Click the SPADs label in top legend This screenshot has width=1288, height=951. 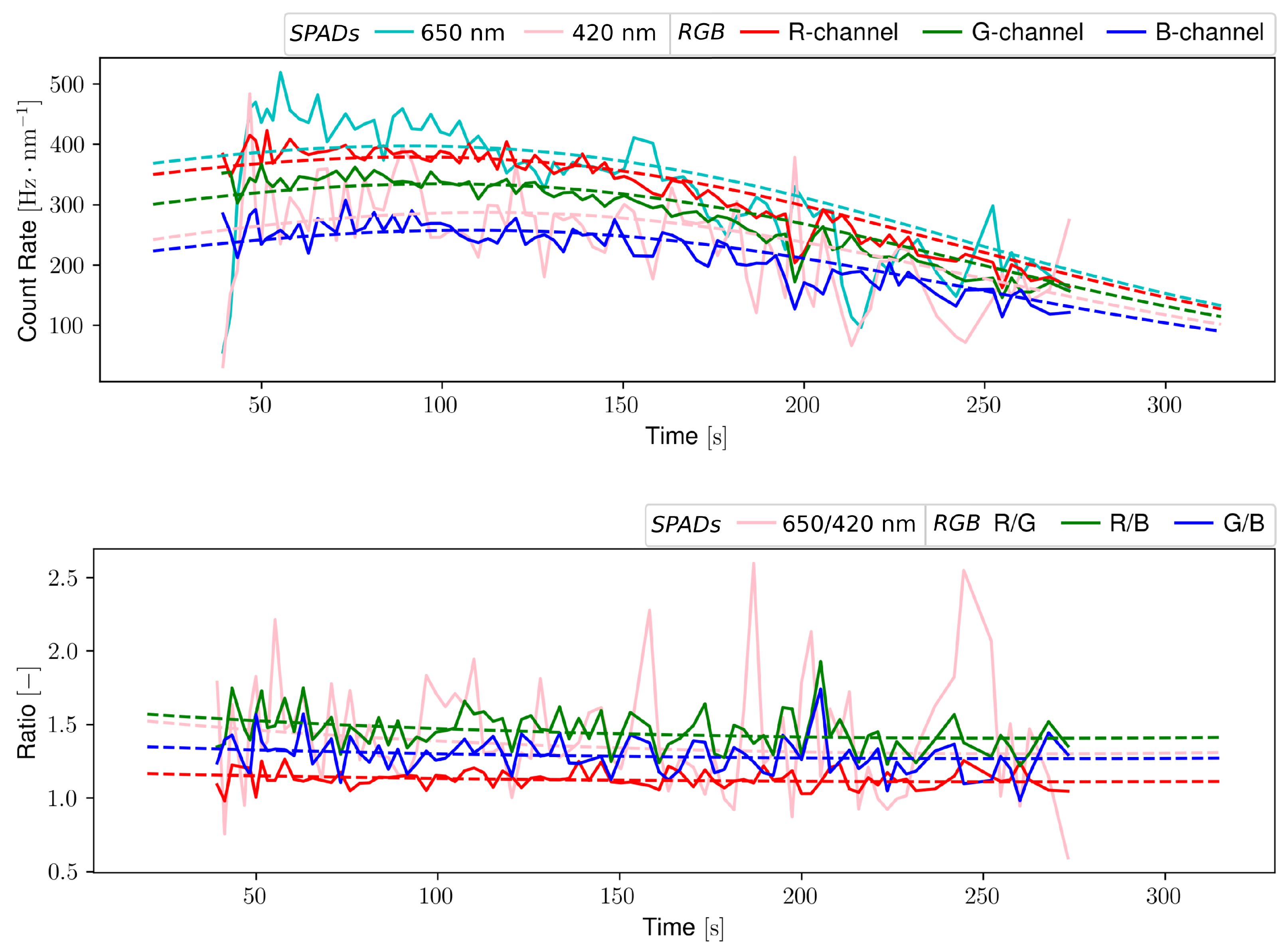pyautogui.click(x=324, y=34)
